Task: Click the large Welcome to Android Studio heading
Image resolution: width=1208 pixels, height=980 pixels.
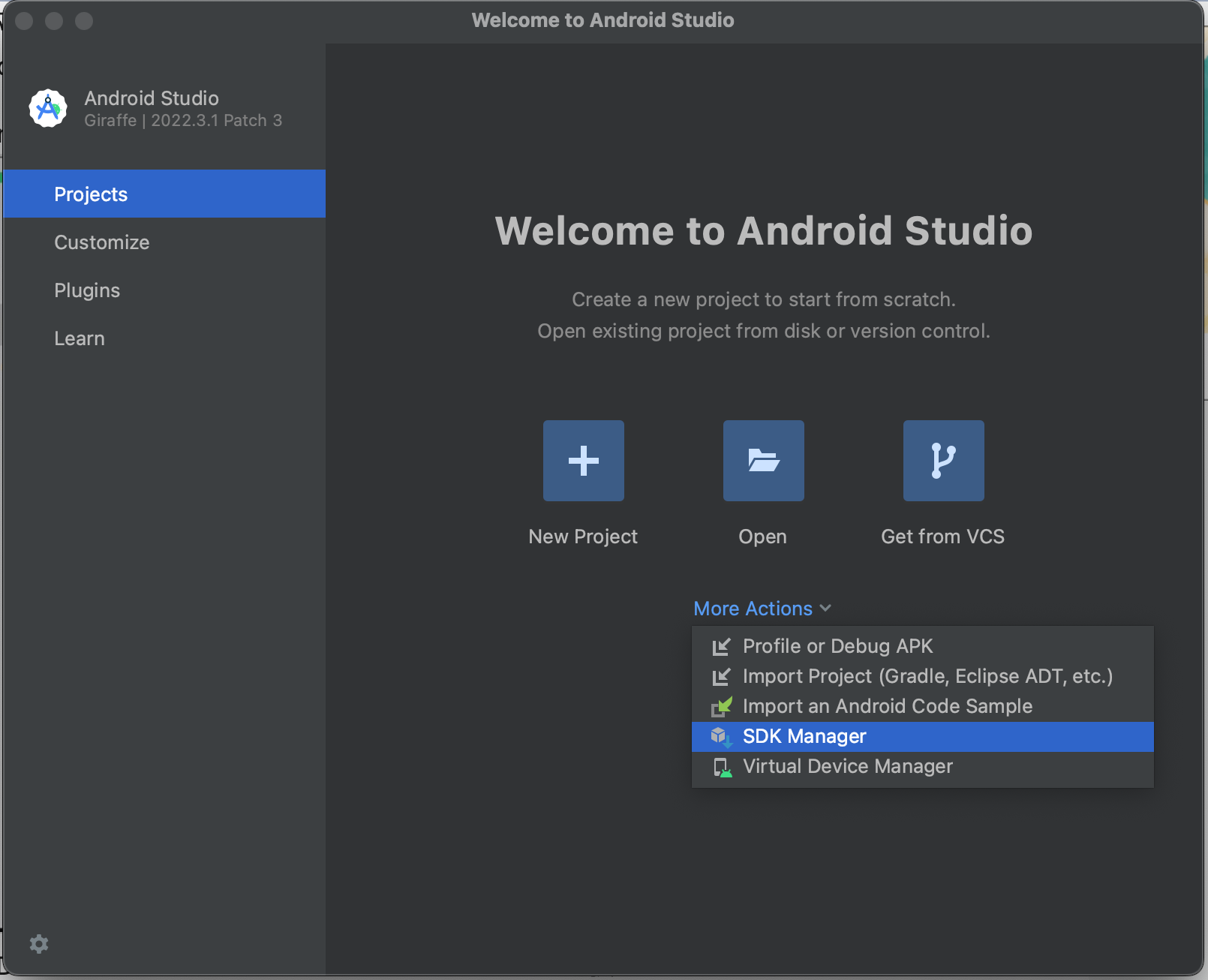Action: pyautogui.click(x=764, y=230)
